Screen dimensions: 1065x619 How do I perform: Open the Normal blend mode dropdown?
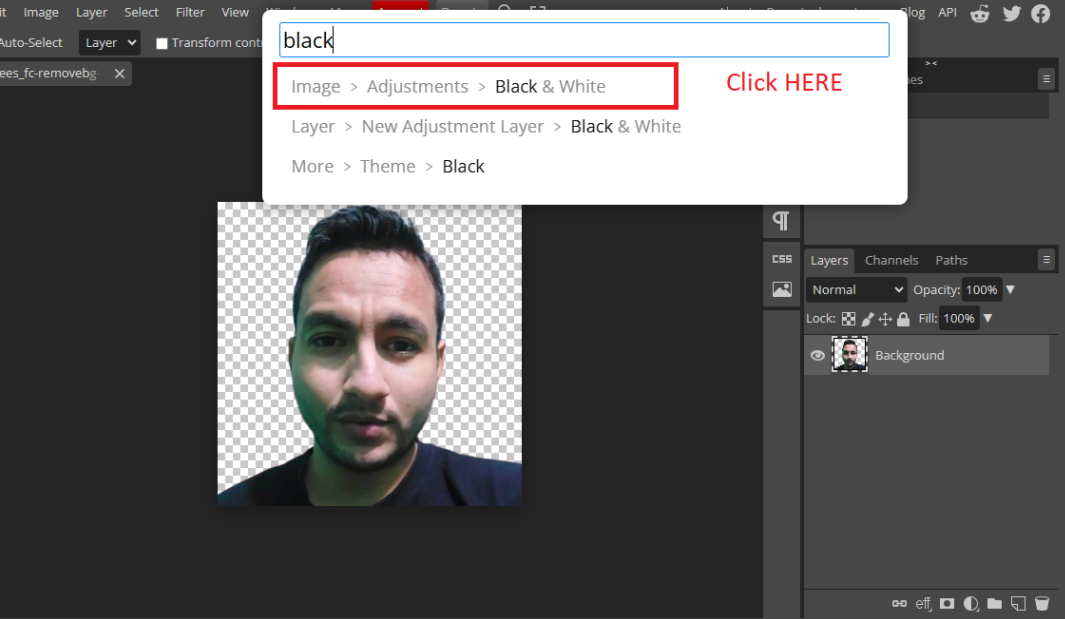(x=856, y=290)
